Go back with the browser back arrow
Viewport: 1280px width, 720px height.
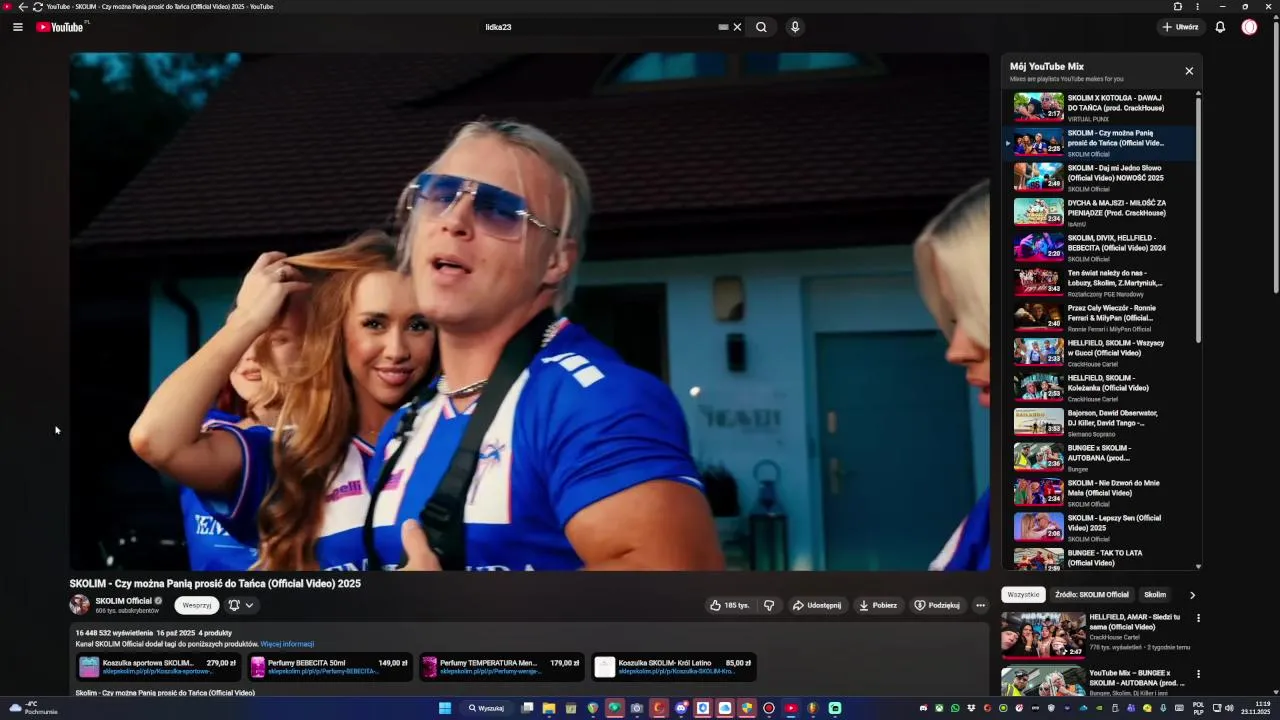coord(22,6)
